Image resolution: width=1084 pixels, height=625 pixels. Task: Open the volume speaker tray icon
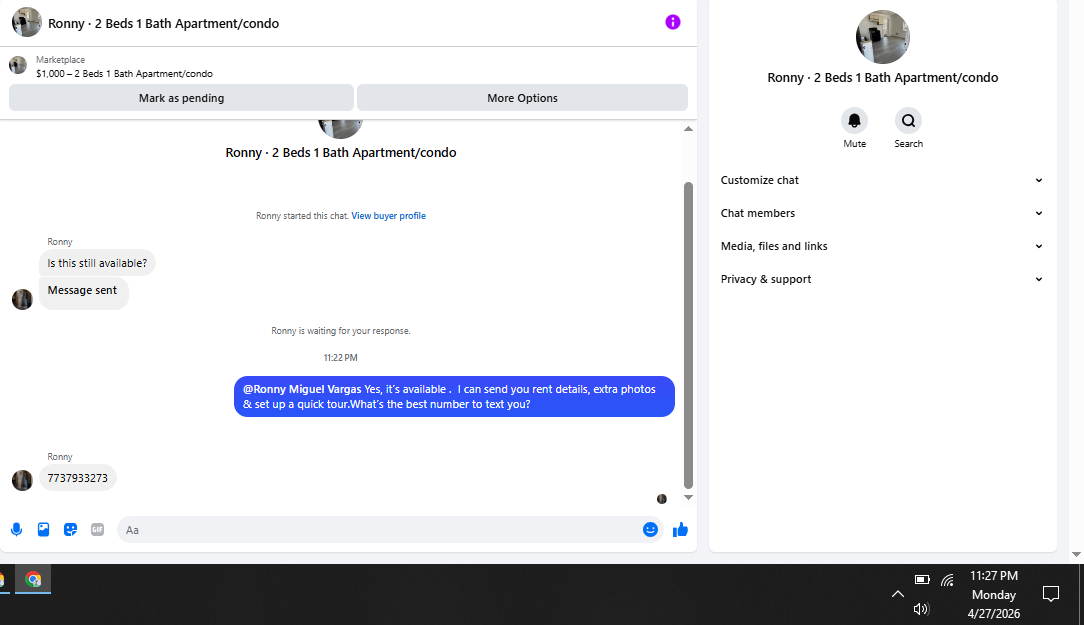click(x=921, y=608)
